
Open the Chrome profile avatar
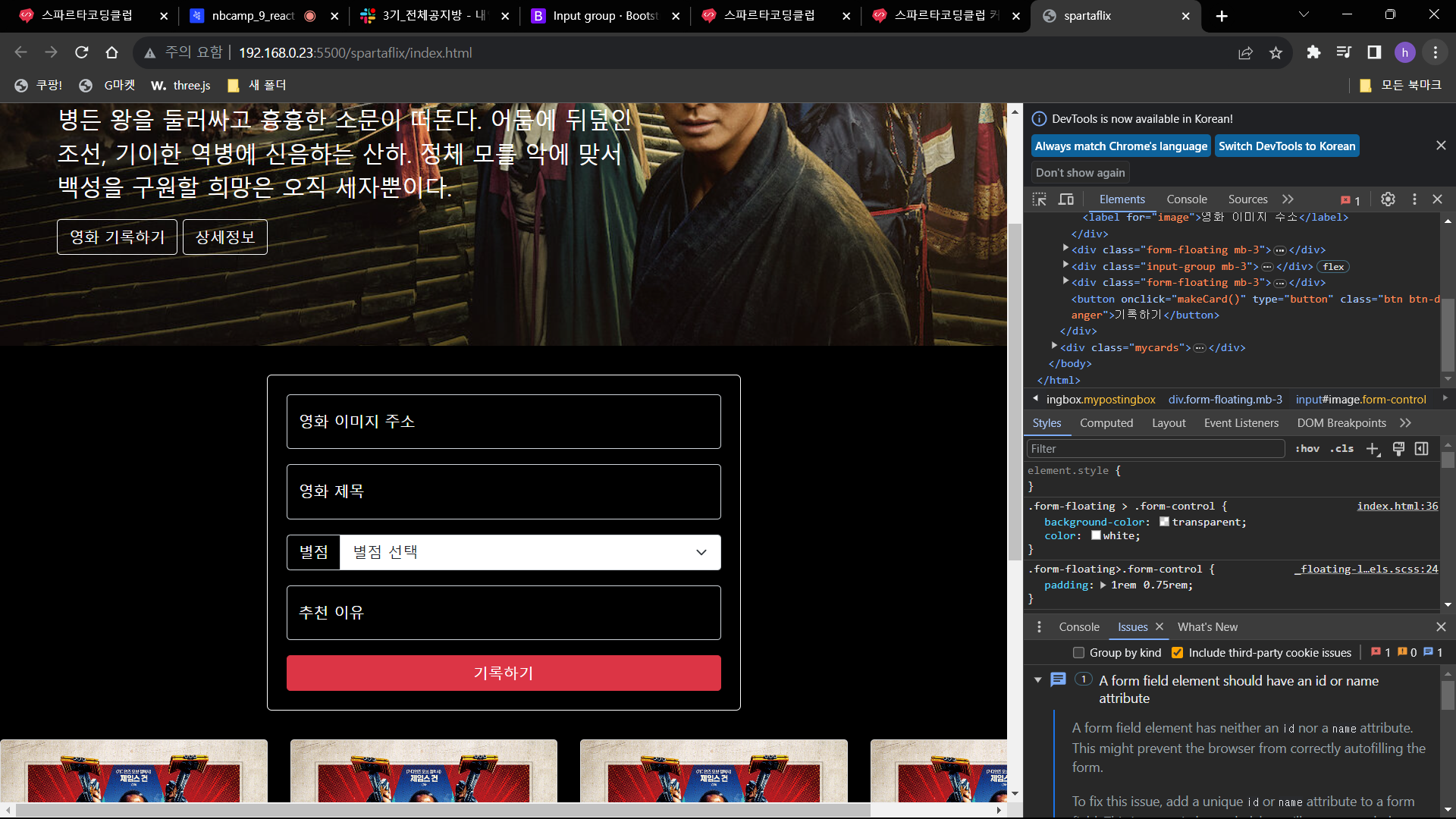coord(1404,52)
